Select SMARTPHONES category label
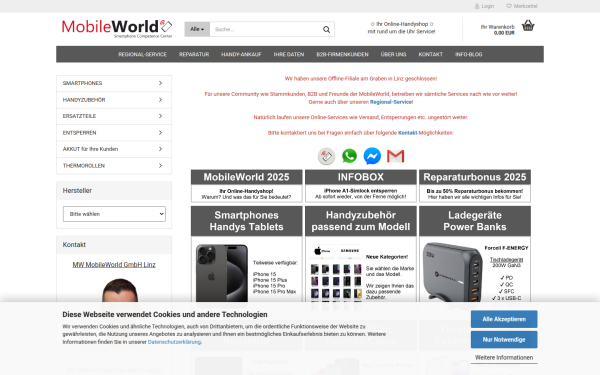This screenshot has height=375, width=600. tap(82, 83)
